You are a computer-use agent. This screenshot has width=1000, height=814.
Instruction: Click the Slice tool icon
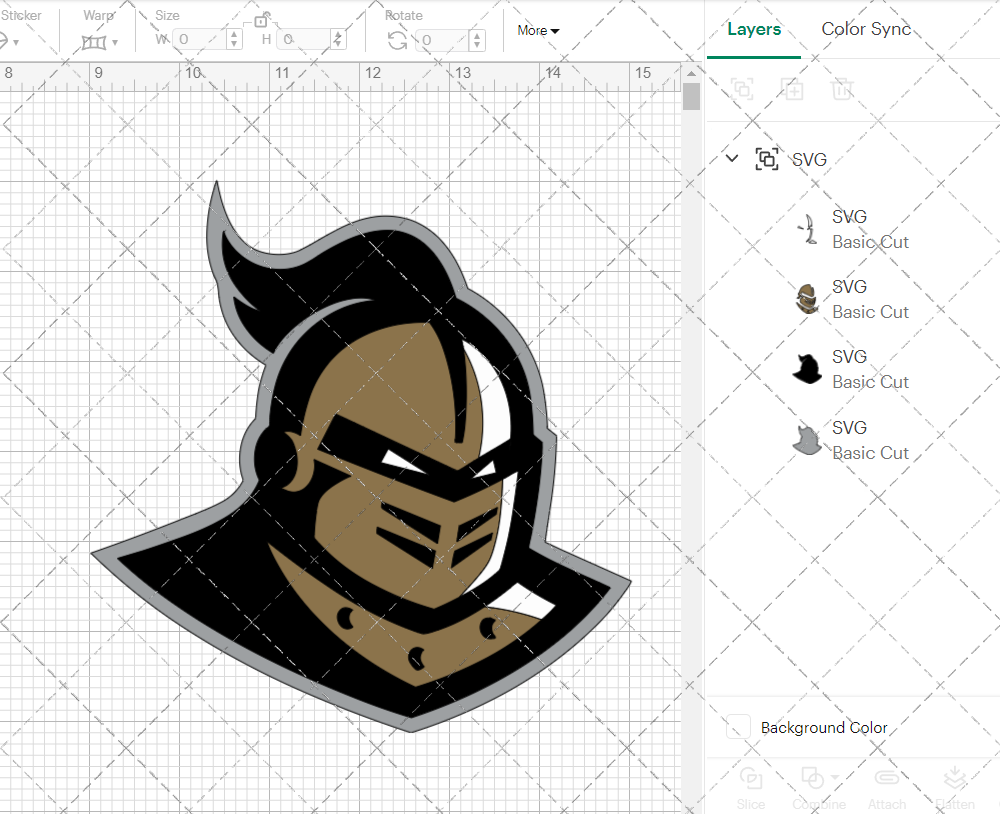(x=751, y=778)
